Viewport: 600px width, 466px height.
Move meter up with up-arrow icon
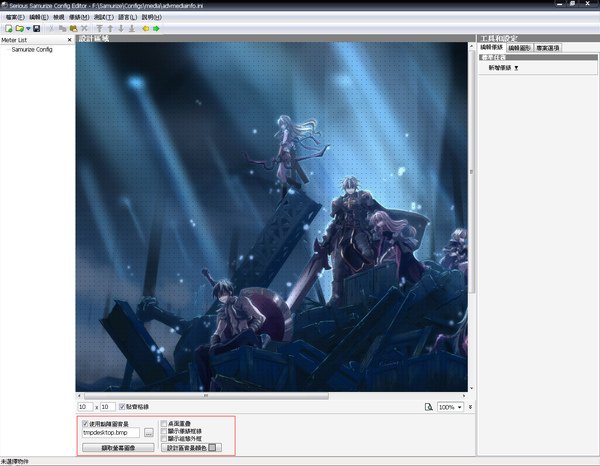[x=110, y=29]
